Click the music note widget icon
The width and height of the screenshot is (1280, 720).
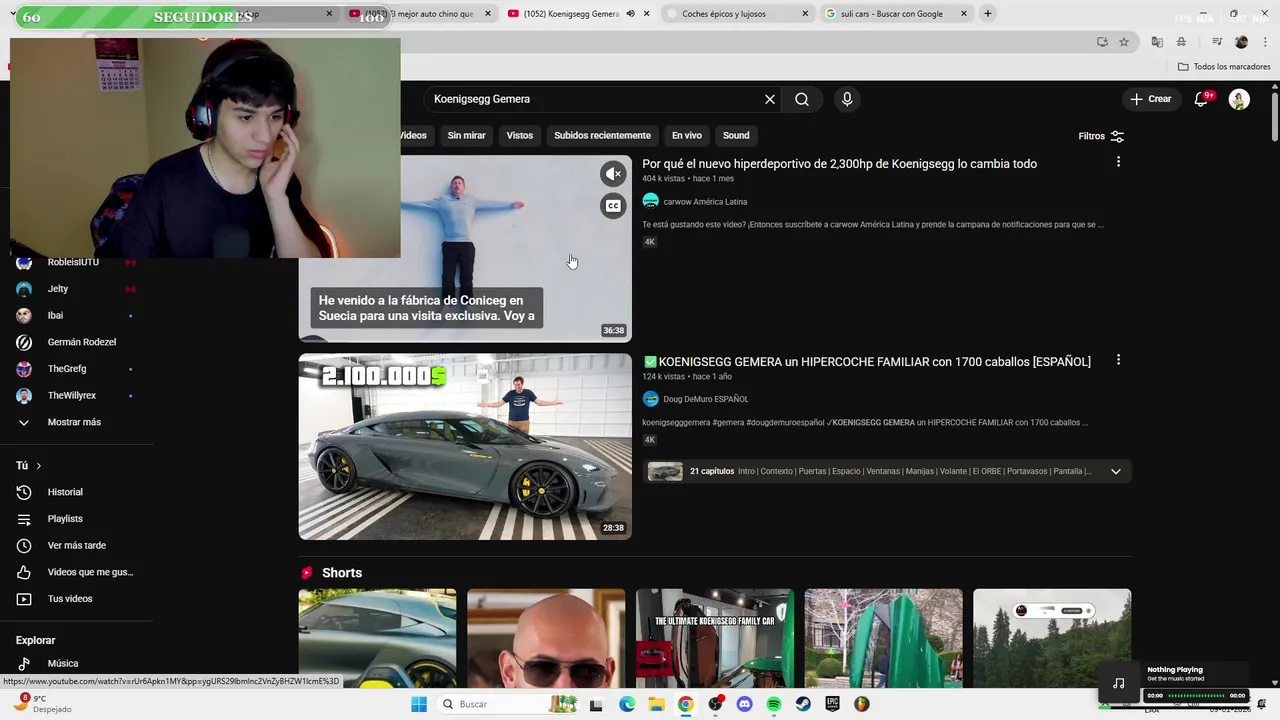point(1119,683)
